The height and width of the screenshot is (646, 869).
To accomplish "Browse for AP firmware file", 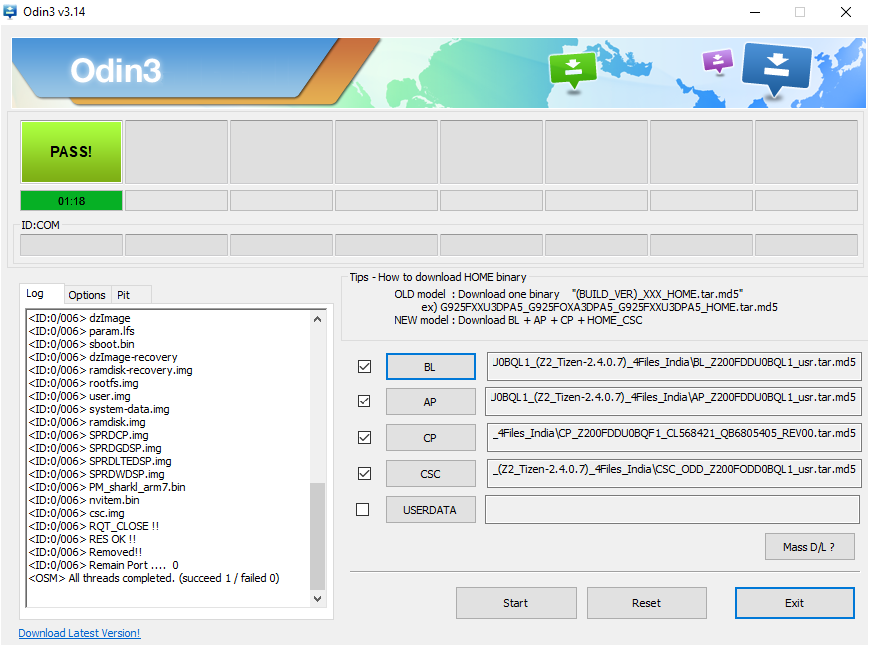I will pyautogui.click(x=431, y=402).
